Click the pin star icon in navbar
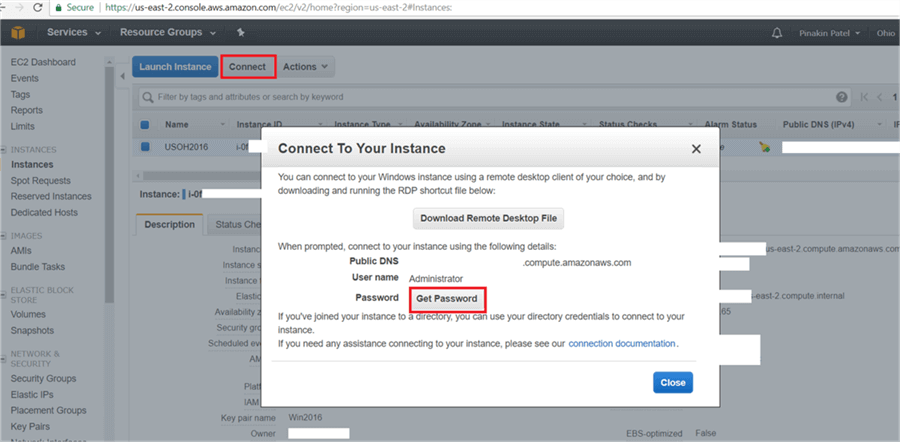This screenshot has height=442, width=900. point(241,33)
